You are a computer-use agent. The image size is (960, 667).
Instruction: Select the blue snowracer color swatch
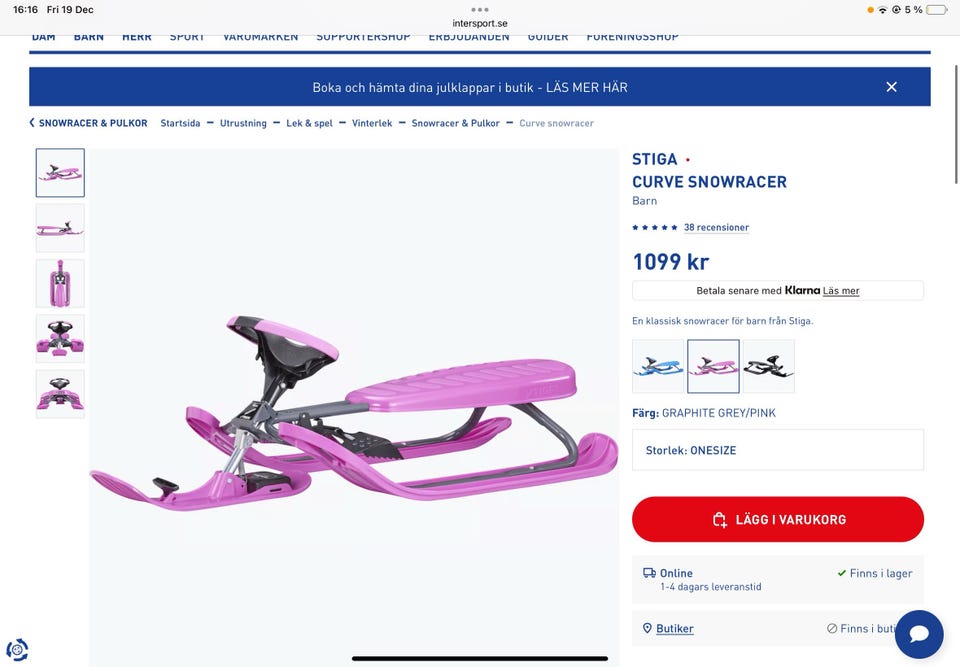[658, 366]
